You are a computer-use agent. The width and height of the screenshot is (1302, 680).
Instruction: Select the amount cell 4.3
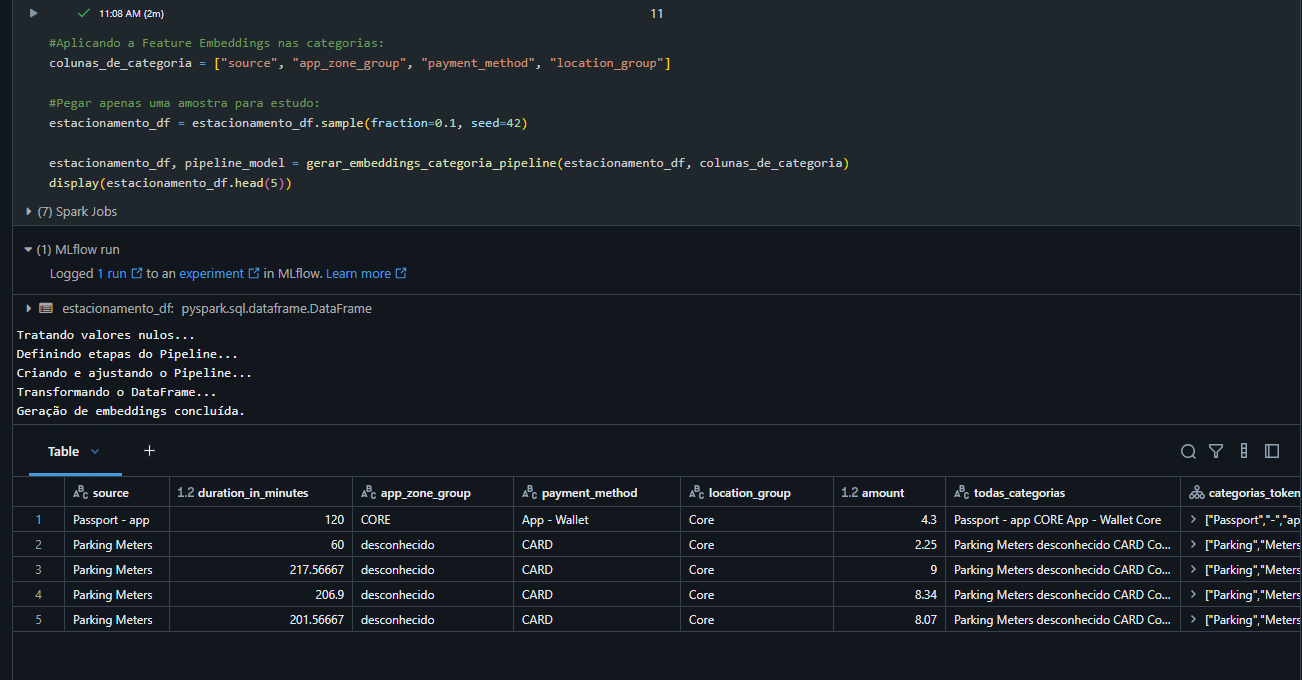889,520
